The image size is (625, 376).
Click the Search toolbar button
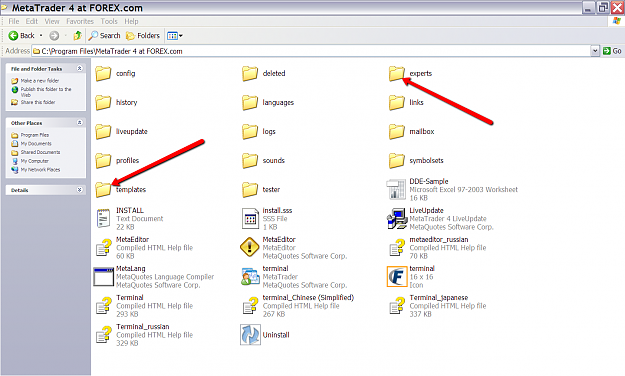[x=104, y=36]
